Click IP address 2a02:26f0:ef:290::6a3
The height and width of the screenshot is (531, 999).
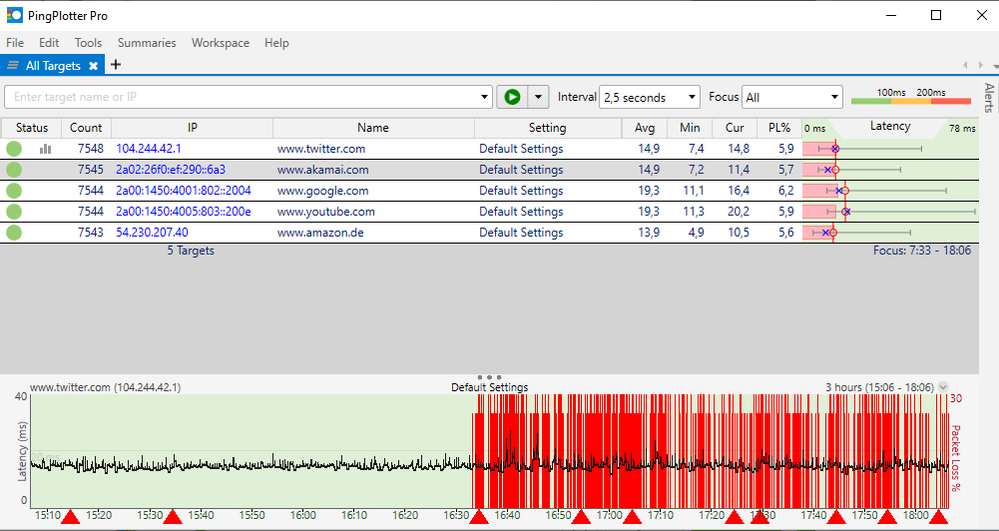click(170, 170)
